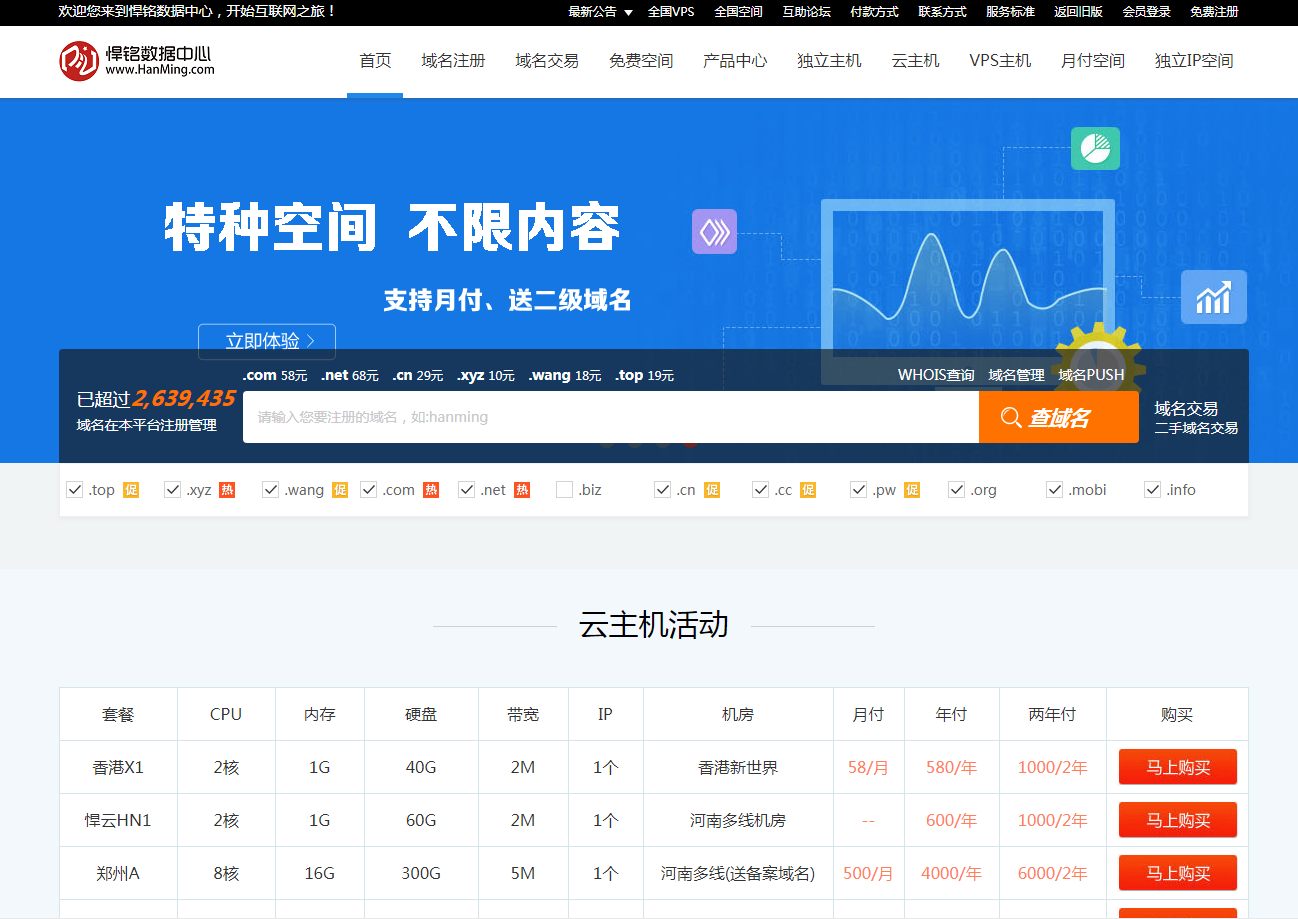Expand the 最新公告 dropdown arrow

pos(628,13)
